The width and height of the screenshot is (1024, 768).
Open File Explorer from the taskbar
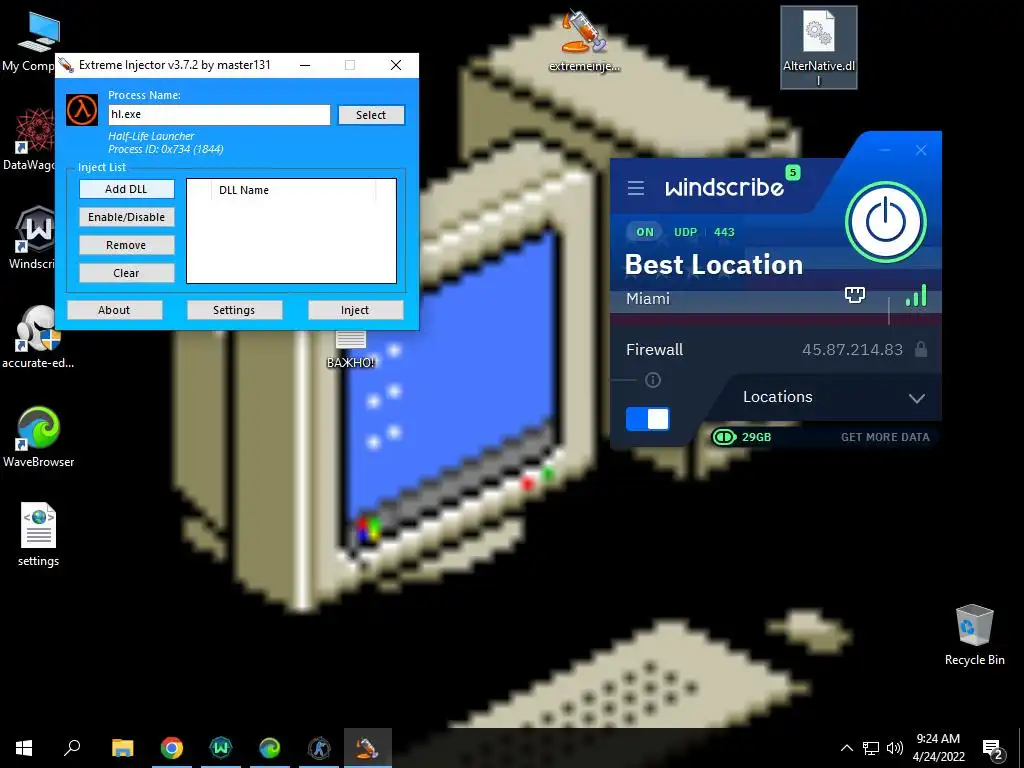(122, 748)
